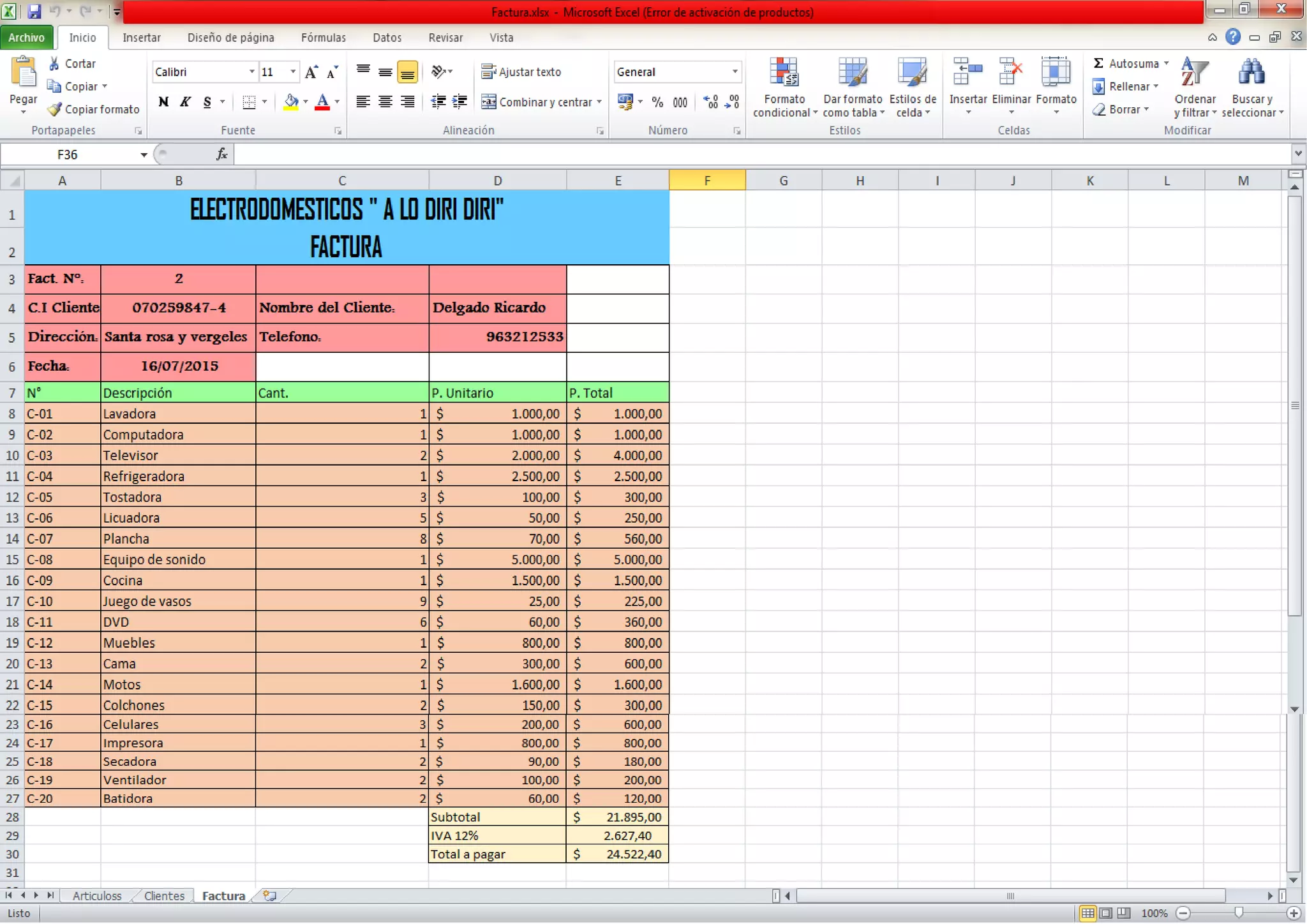Toggle italic K formatting button

[x=185, y=102]
